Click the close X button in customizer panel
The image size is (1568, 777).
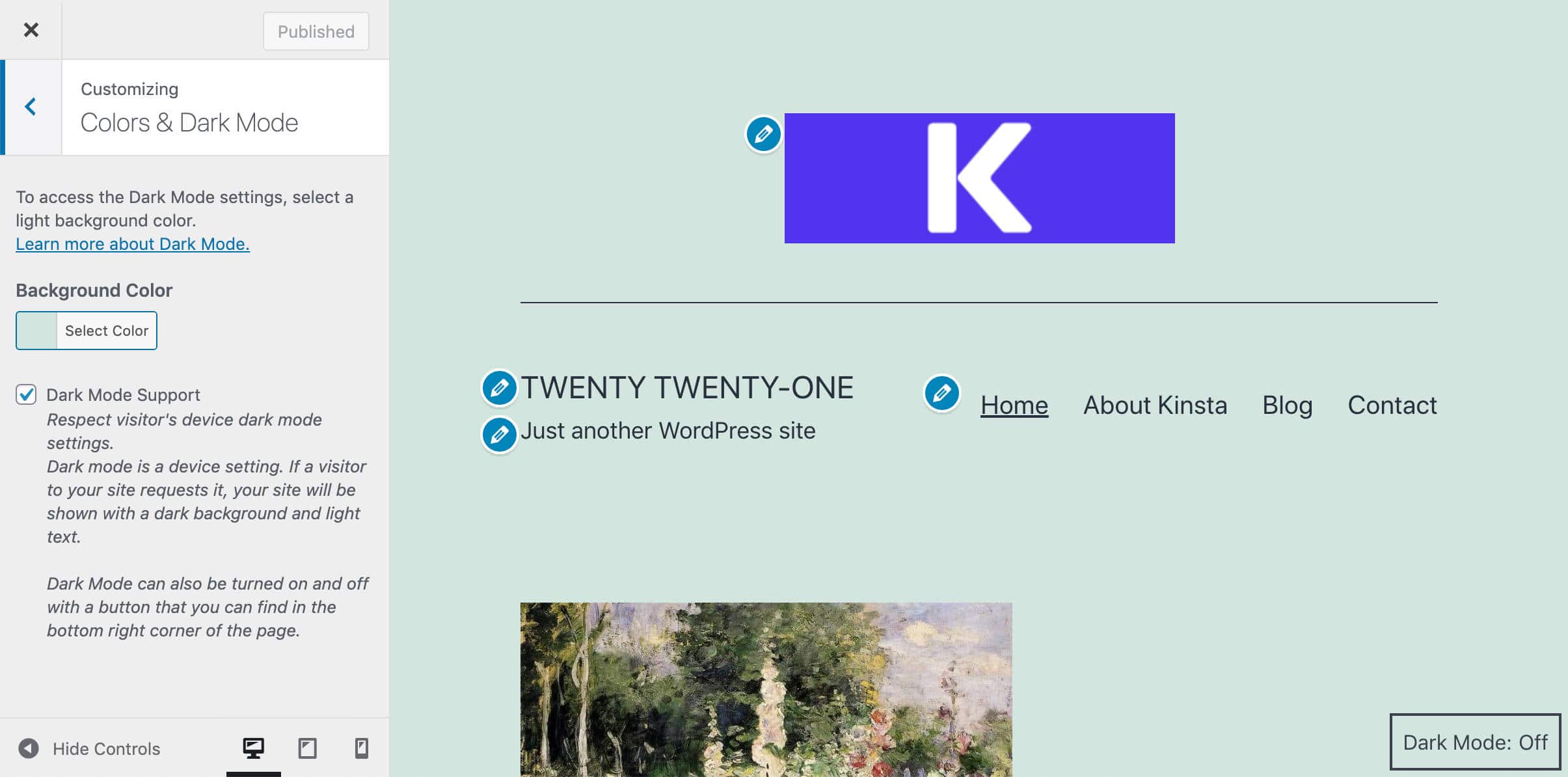pos(31,28)
